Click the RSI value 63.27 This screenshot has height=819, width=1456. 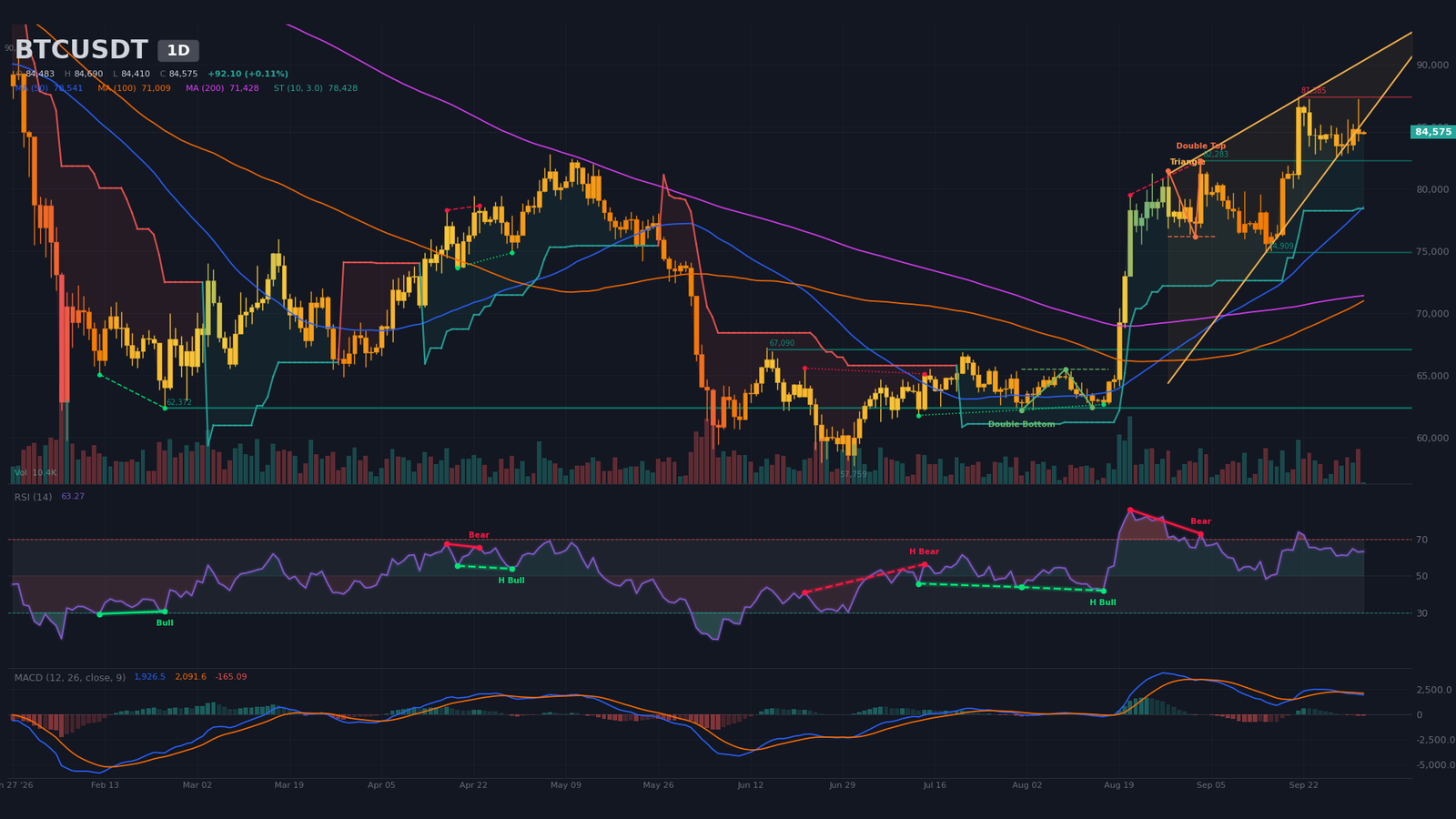[x=73, y=497]
